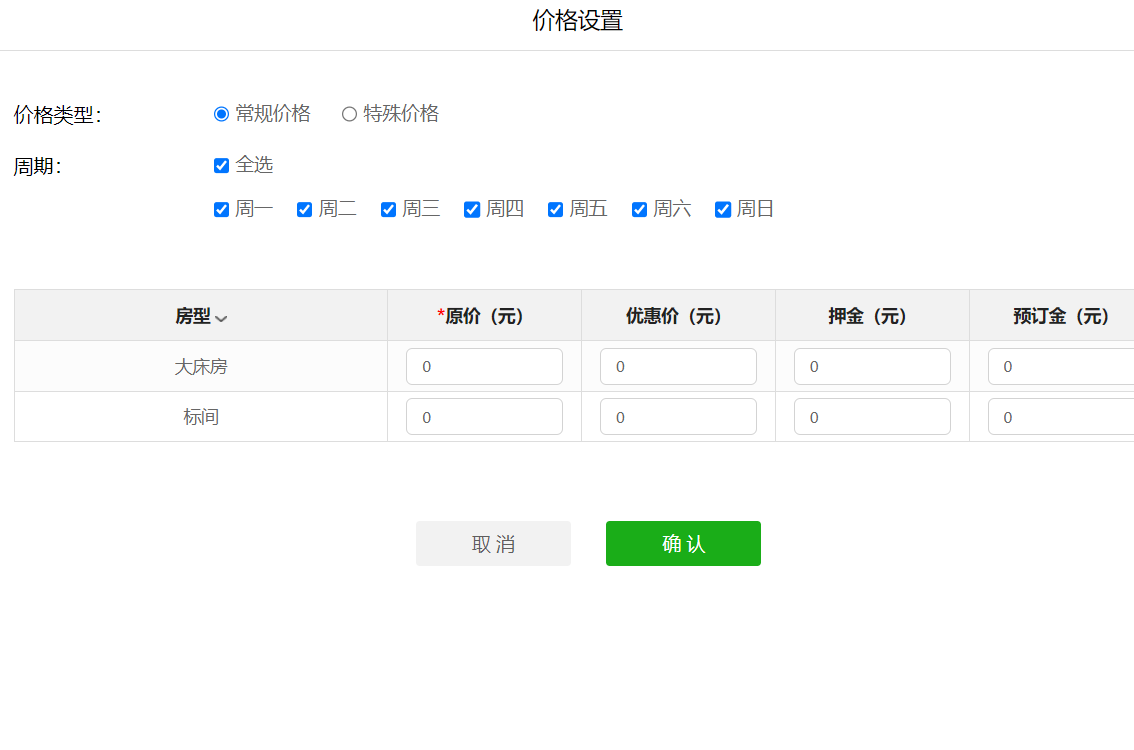
Task: Click 原价 input for 标间
Action: click(x=484, y=417)
